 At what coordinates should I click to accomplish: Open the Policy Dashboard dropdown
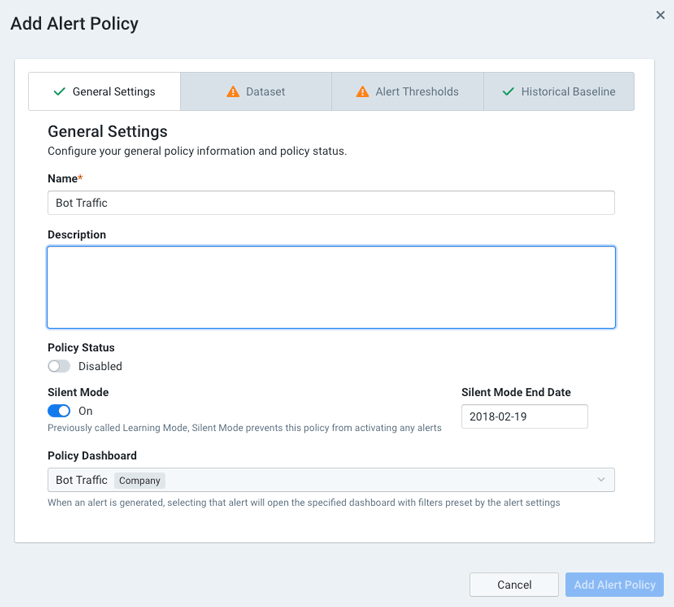pyautogui.click(x=330, y=480)
